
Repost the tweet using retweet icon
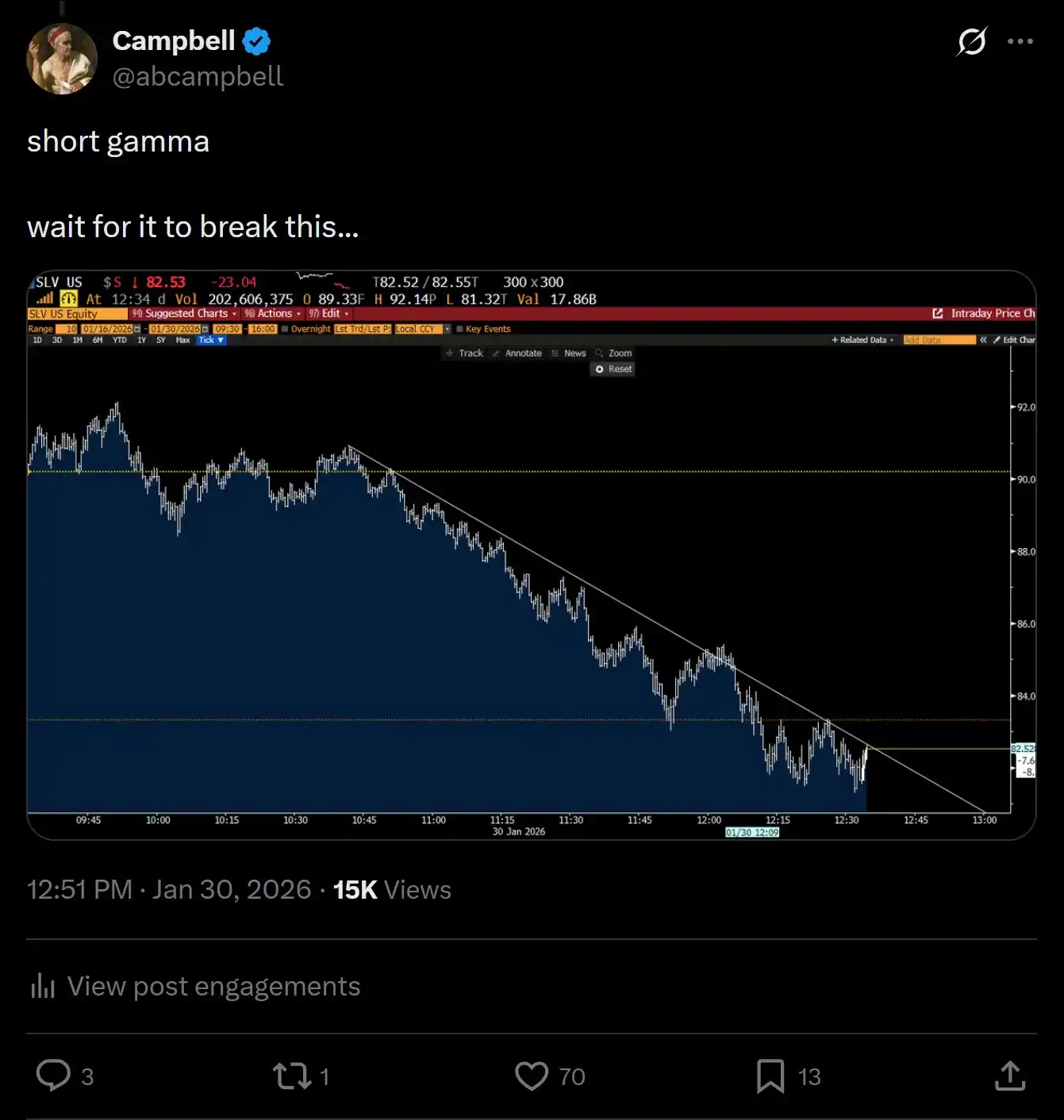click(x=292, y=1076)
